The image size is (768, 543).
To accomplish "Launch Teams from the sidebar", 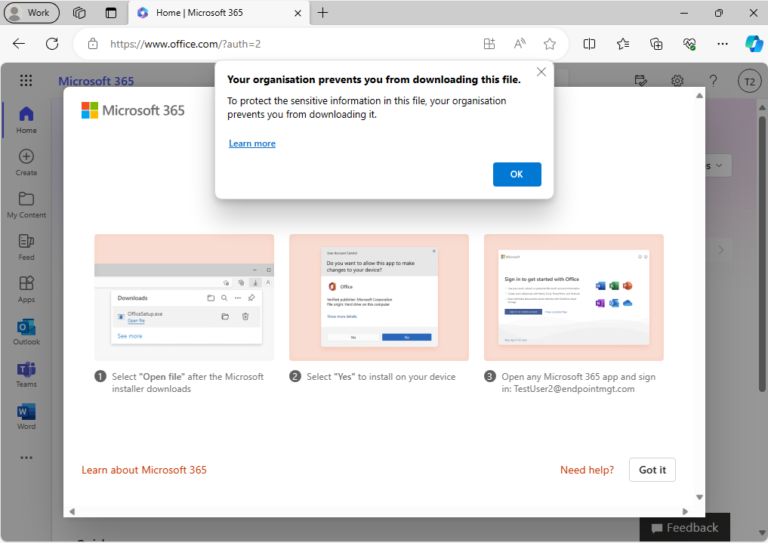I will (26, 374).
